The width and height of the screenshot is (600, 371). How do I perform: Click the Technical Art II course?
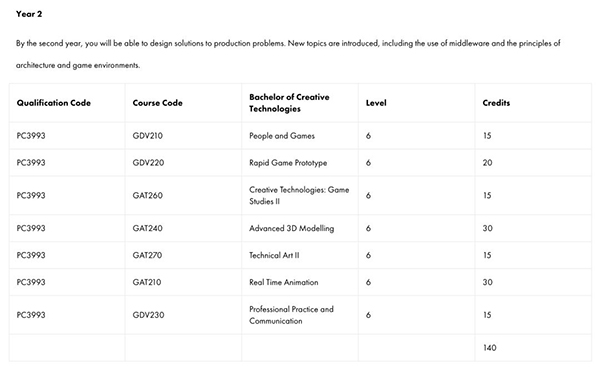(274, 255)
